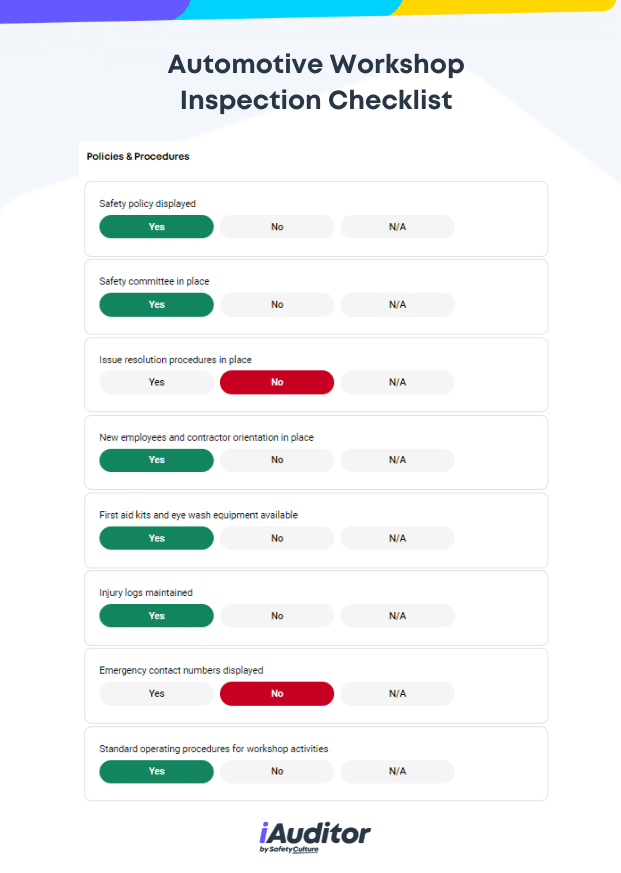Click the iAuditor logo at page bottom
This screenshot has width=621, height=873.
click(x=315, y=837)
